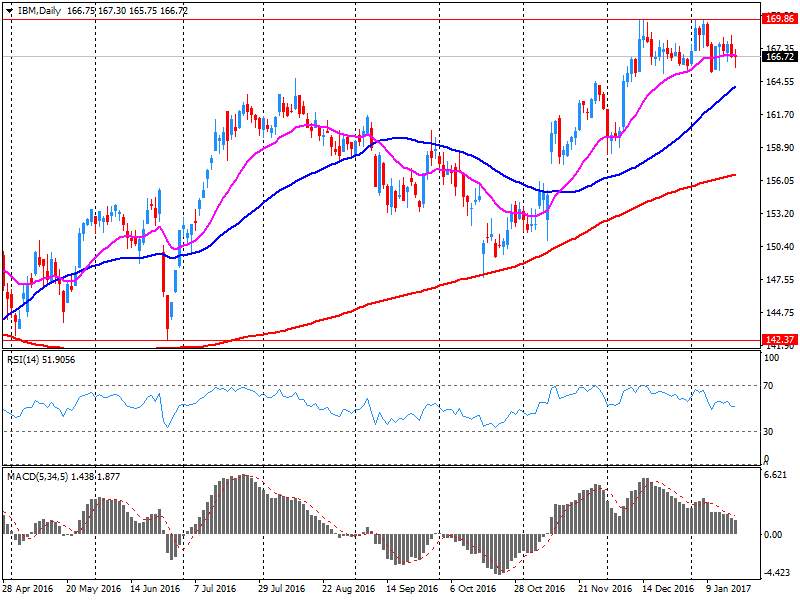Viewport: 800px width, 600px height.
Task: Click the 28 Oct 2016 date label
Action: (539, 589)
